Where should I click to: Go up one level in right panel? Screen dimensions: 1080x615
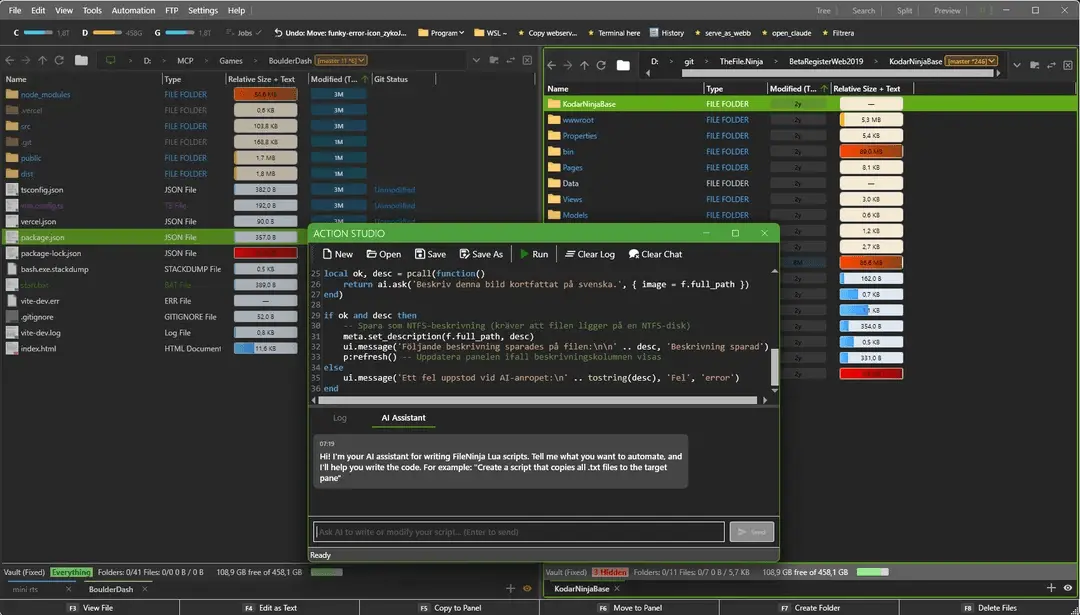pos(584,65)
